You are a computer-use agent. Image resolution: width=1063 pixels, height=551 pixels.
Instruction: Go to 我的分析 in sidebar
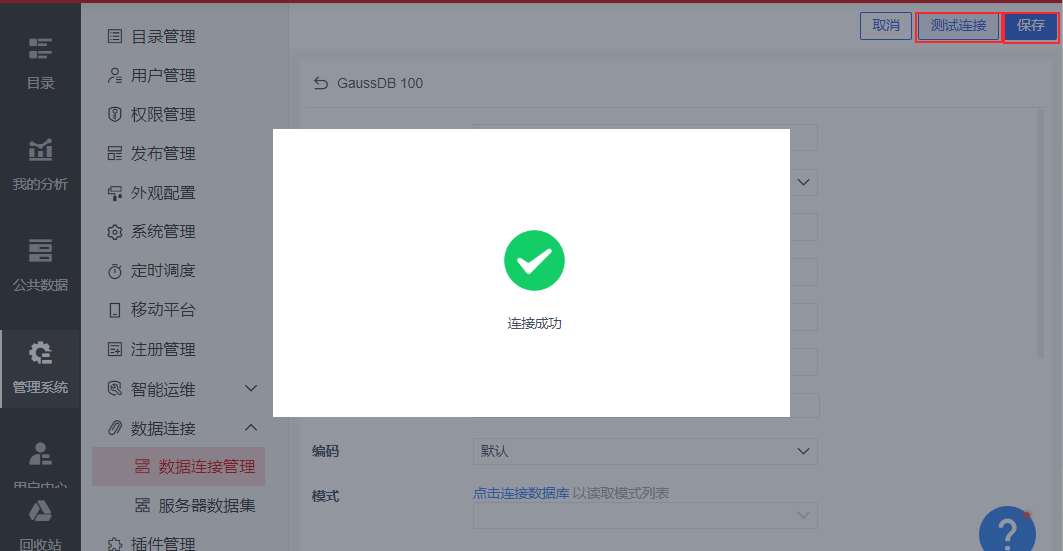(x=40, y=164)
